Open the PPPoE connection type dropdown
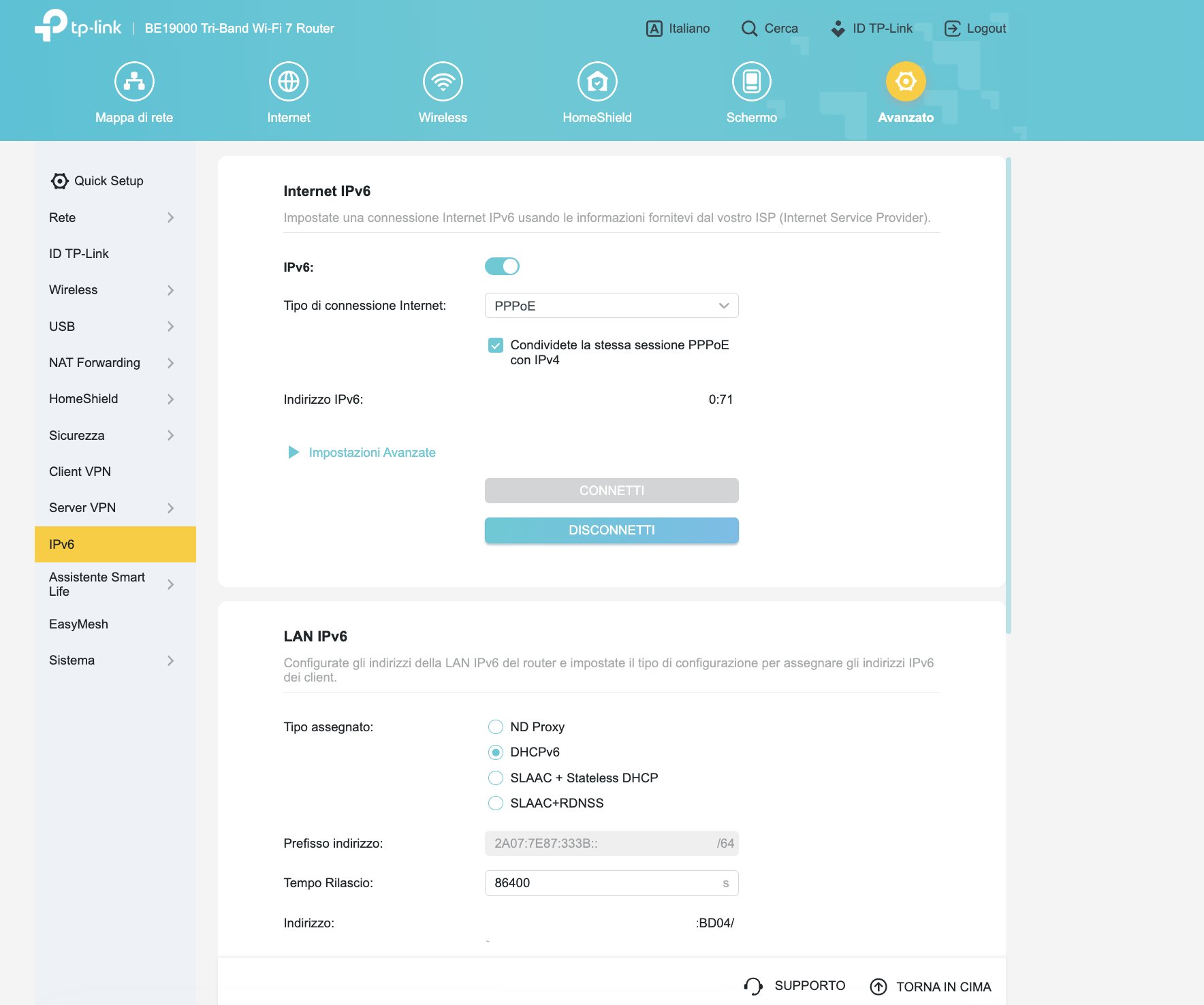Screen dimensions: 1204x1005 (611, 306)
